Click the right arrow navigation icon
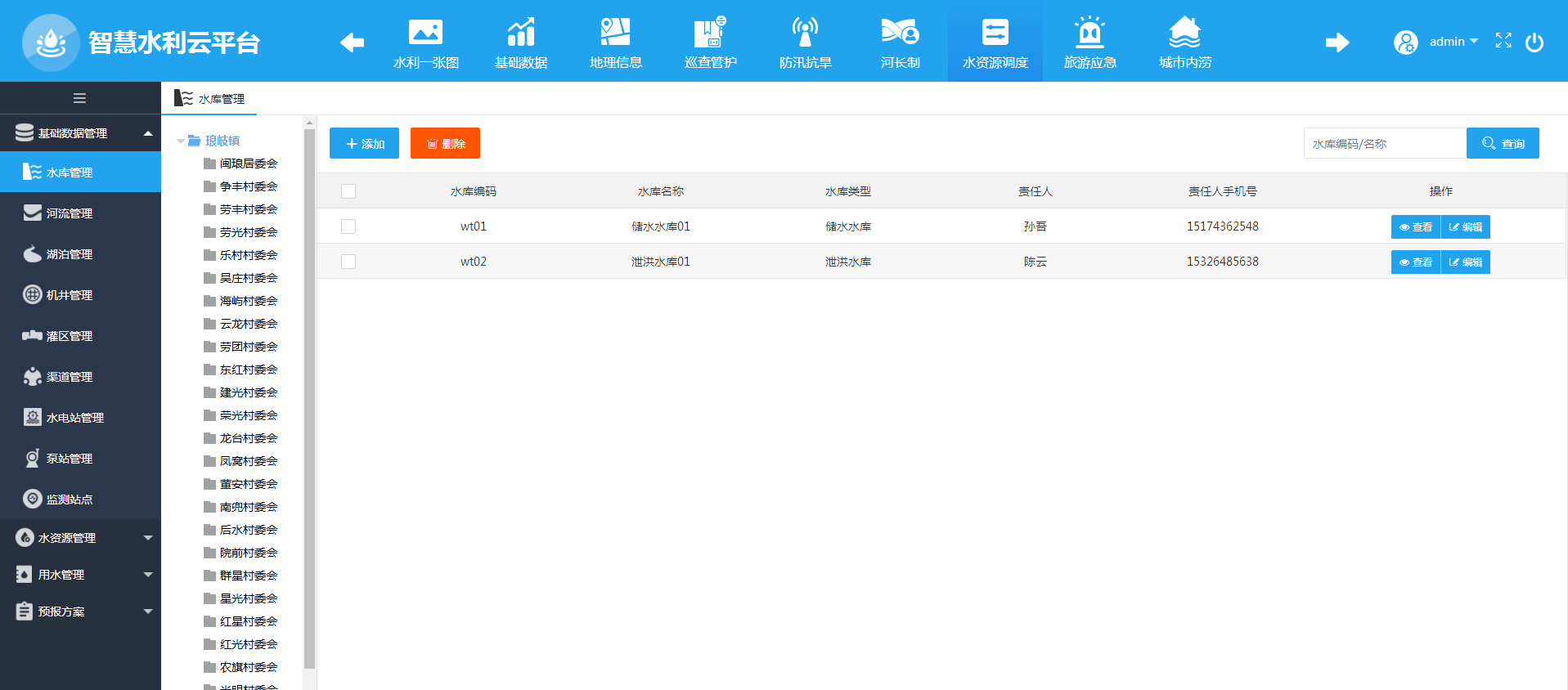Image resolution: width=1568 pixels, height=690 pixels. 1337,42
